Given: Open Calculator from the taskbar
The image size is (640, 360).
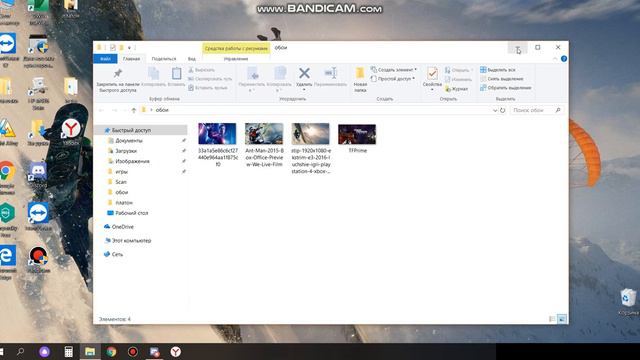Looking at the screenshot, I should point(69,351).
